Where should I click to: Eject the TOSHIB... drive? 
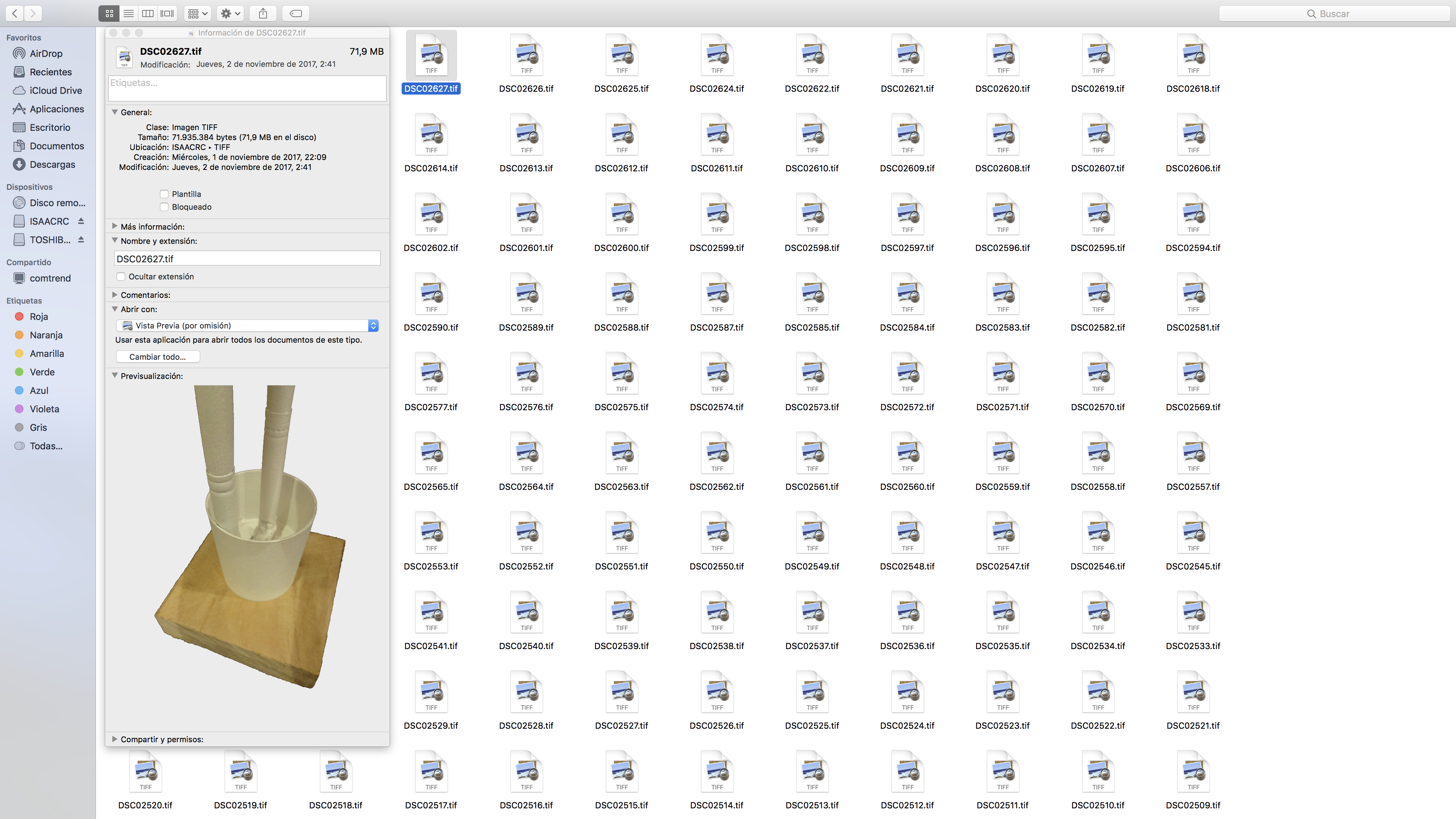(x=81, y=240)
